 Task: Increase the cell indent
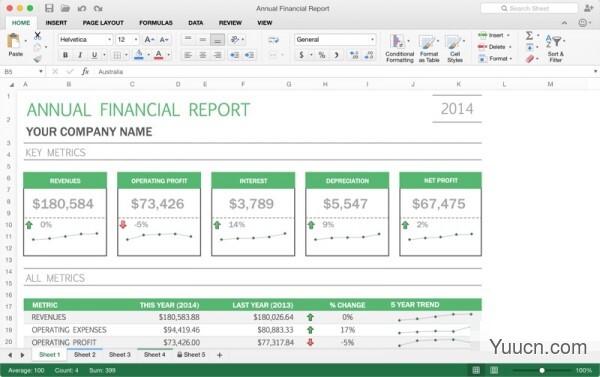249,55
